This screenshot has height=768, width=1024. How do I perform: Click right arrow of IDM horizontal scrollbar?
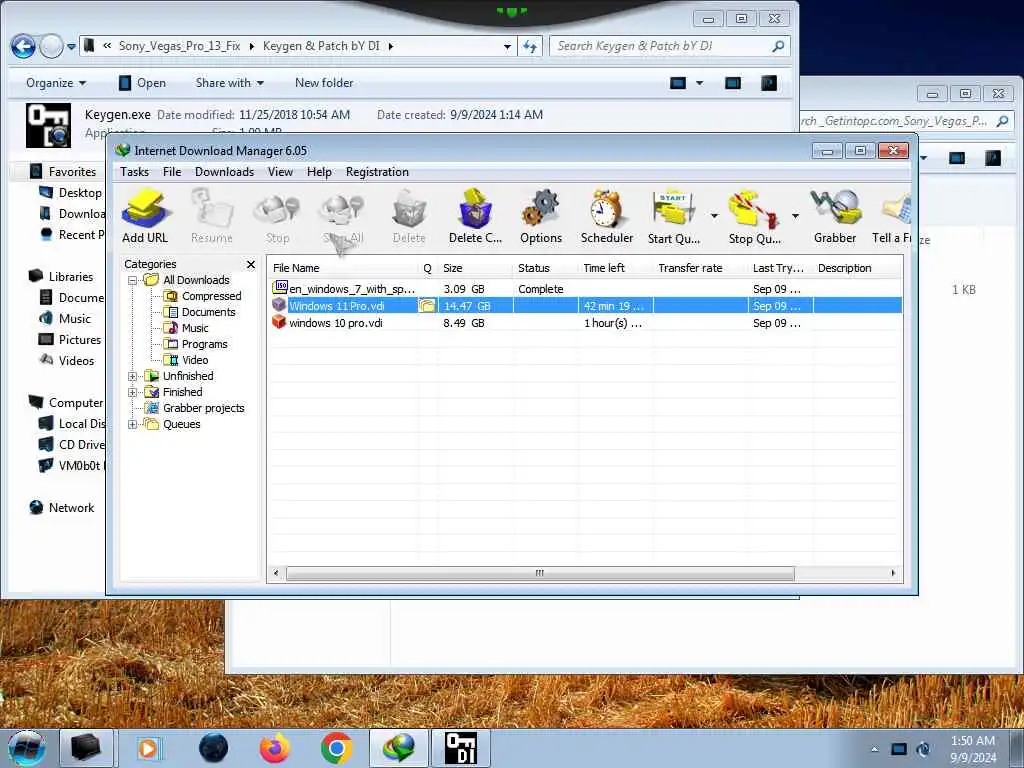(x=893, y=573)
